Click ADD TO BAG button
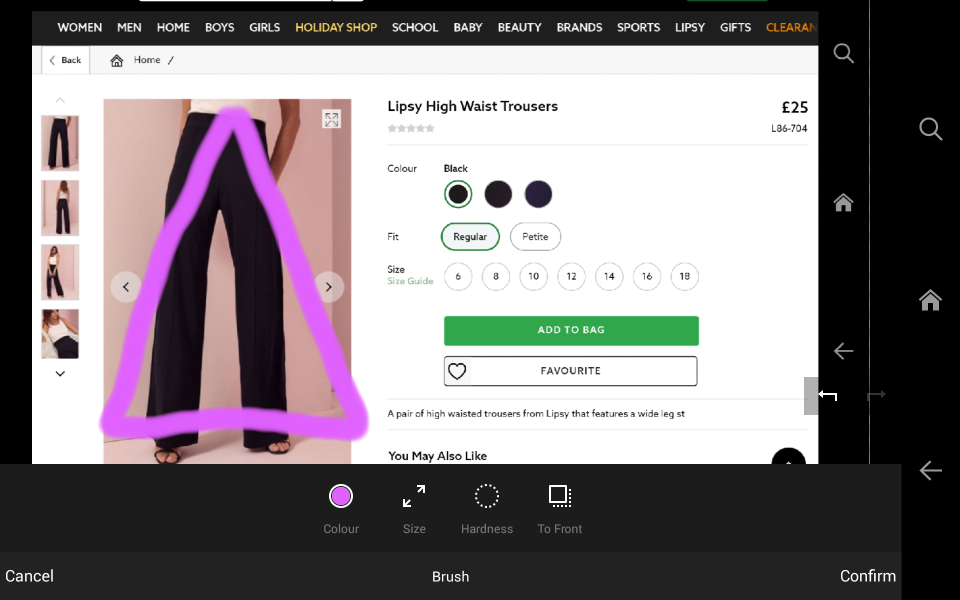 point(571,331)
